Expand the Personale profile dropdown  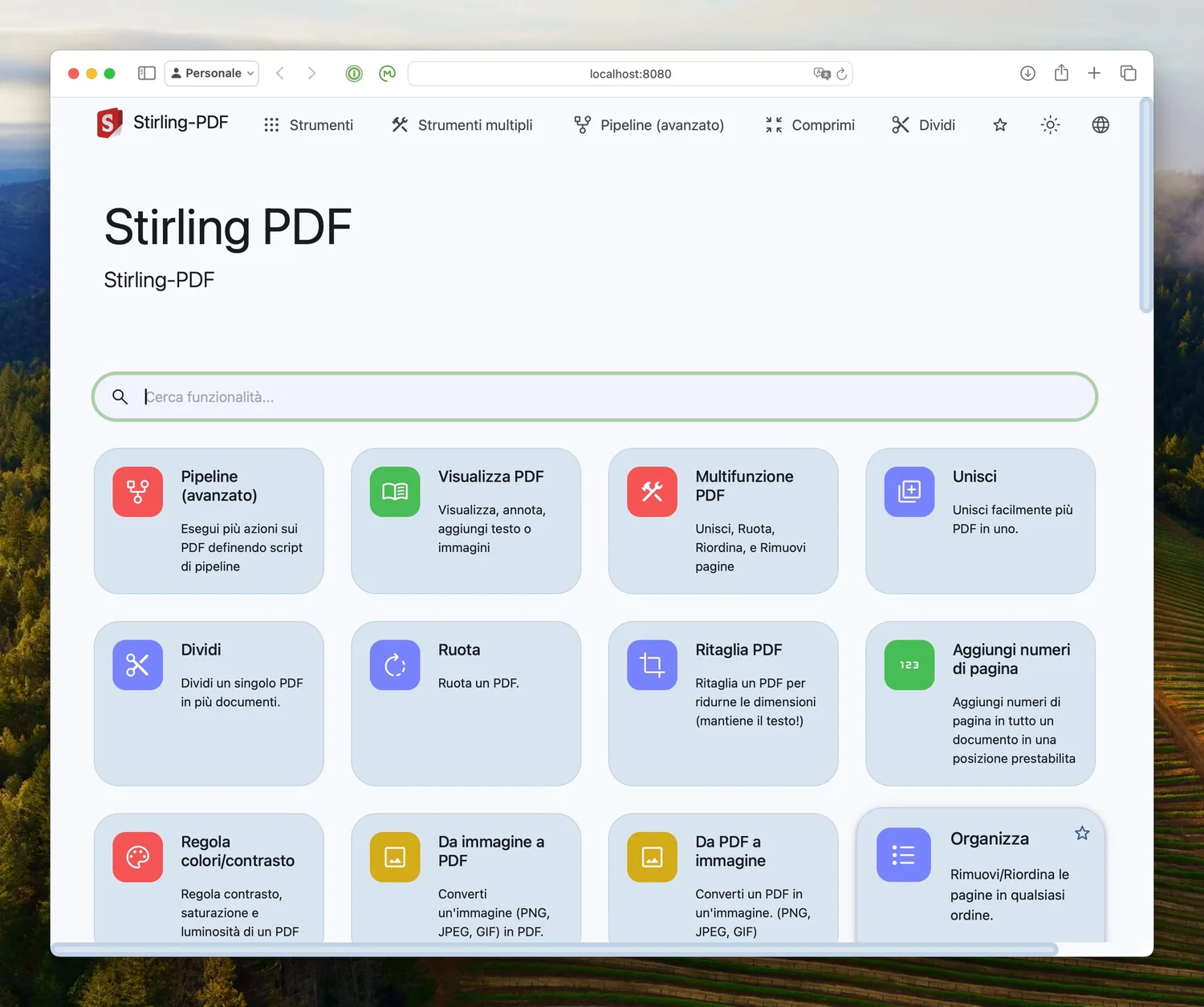pos(211,73)
